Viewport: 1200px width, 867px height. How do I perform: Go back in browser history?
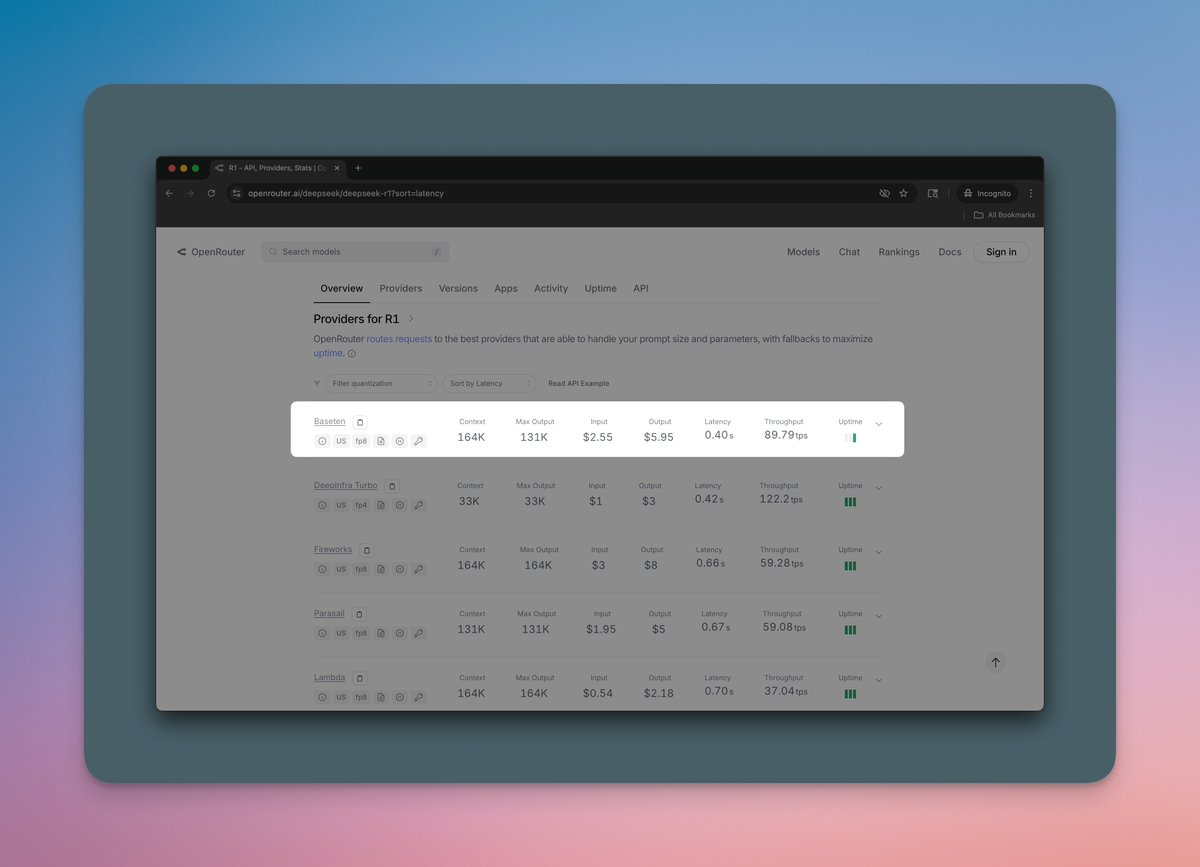coord(169,193)
